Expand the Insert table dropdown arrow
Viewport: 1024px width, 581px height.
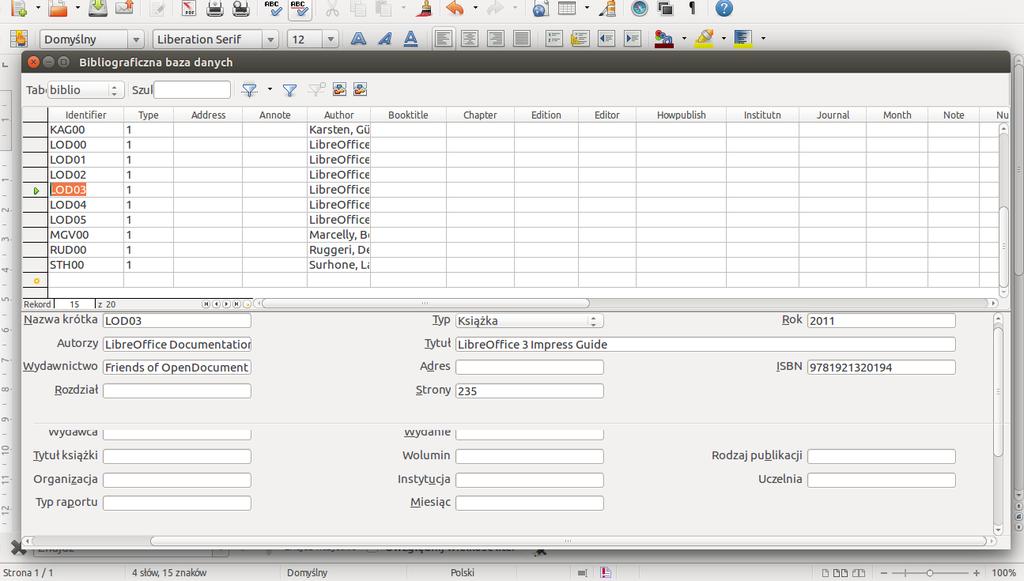click(586, 8)
